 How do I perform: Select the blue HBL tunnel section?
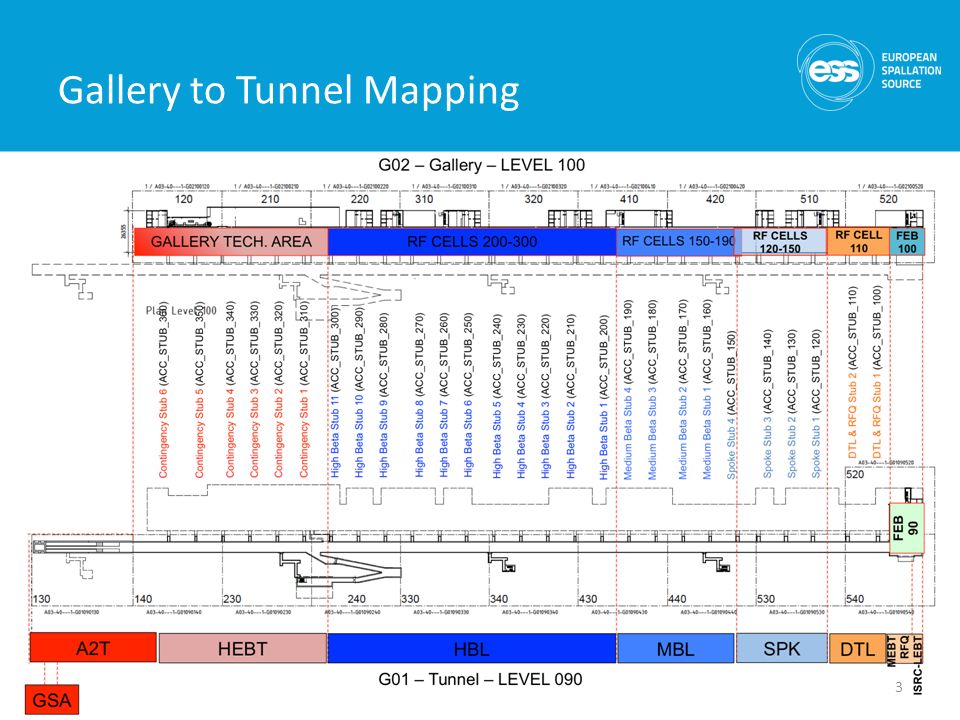click(x=471, y=648)
